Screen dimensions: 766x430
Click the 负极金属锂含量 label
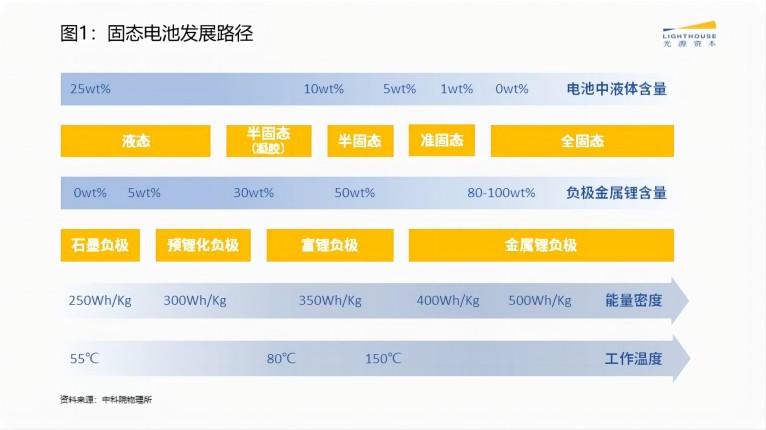tap(617, 193)
